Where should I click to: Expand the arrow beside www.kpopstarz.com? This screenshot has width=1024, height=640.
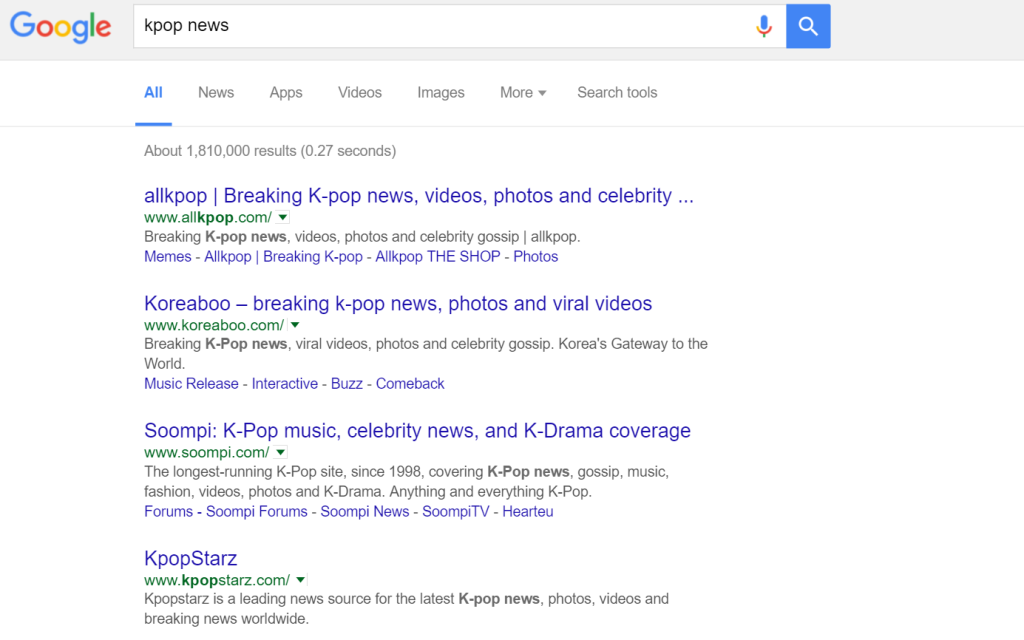tap(300, 580)
